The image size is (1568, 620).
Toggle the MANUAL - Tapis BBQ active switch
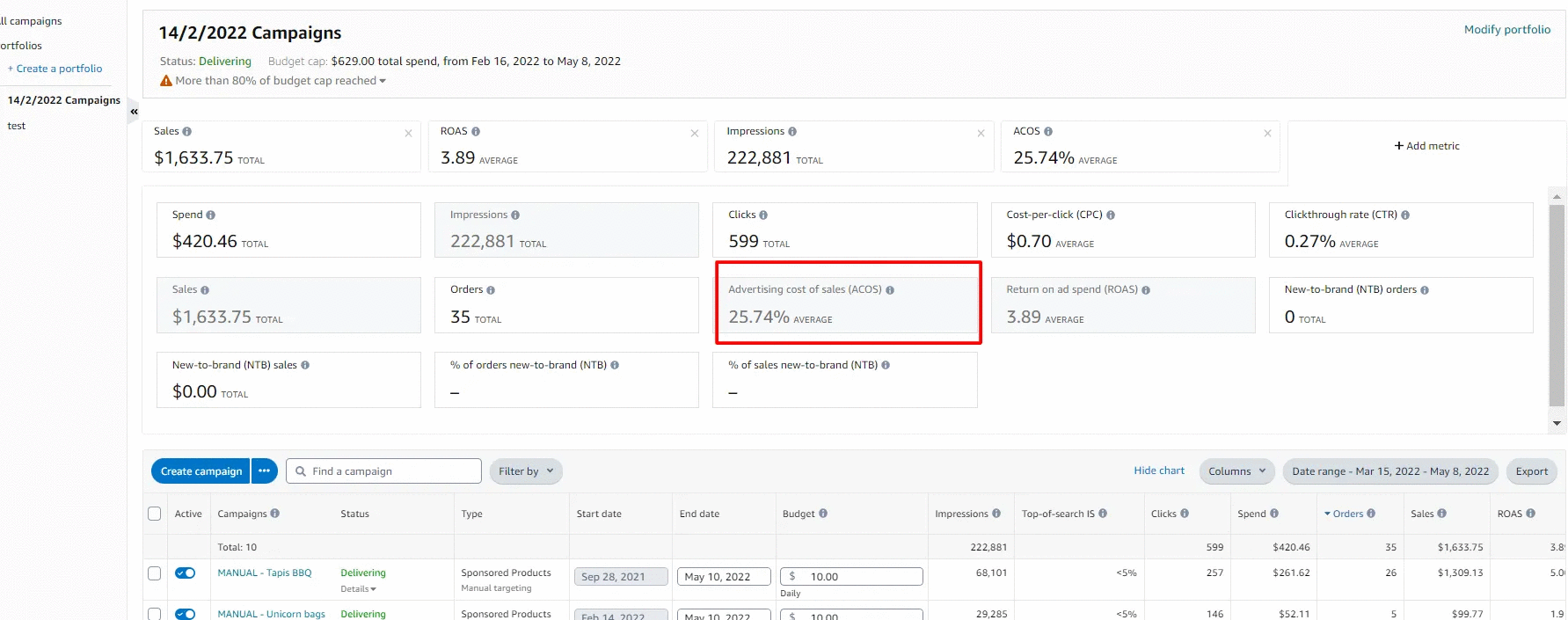click(x=186, y=573)
